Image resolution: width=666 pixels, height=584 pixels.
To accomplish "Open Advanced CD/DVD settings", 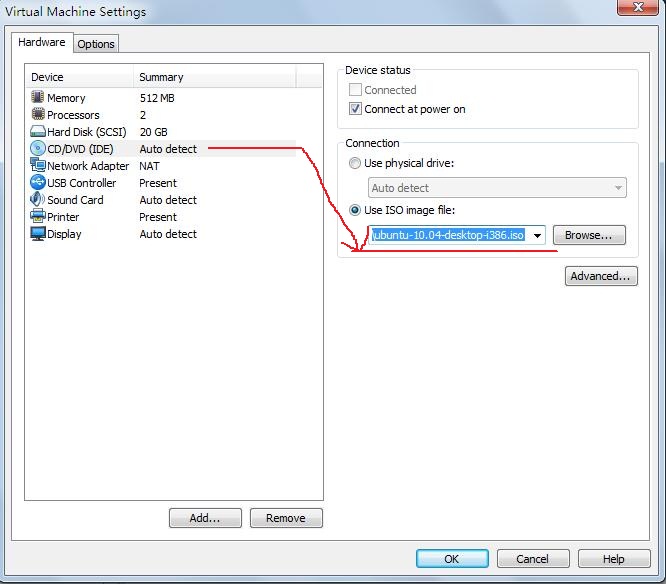I will click(x=601, y=276).
